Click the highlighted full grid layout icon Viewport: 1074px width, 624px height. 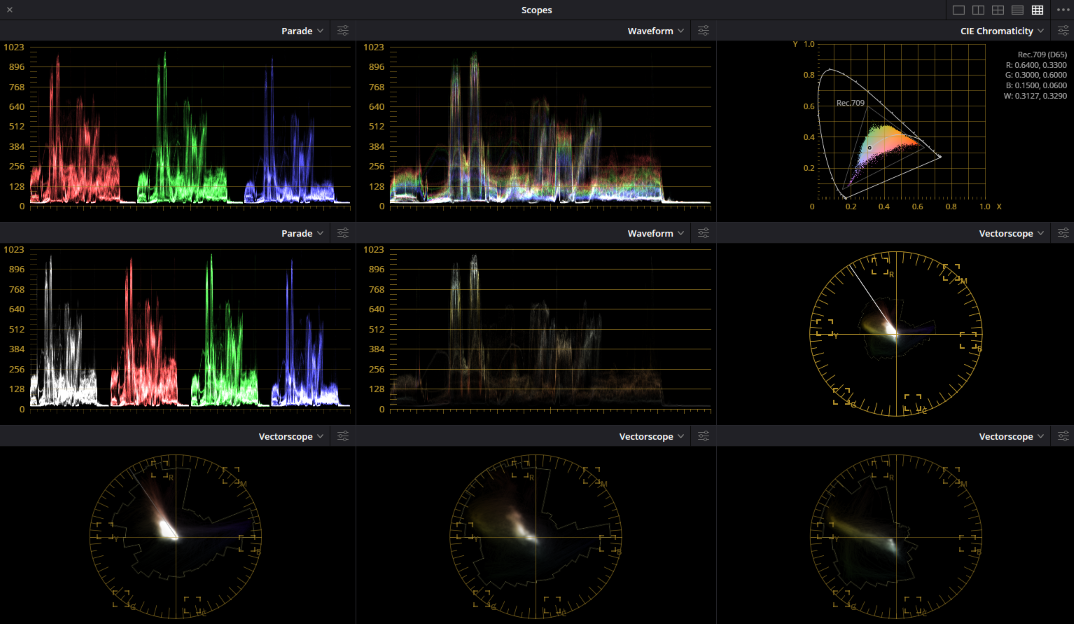[x=1038, y=10]
